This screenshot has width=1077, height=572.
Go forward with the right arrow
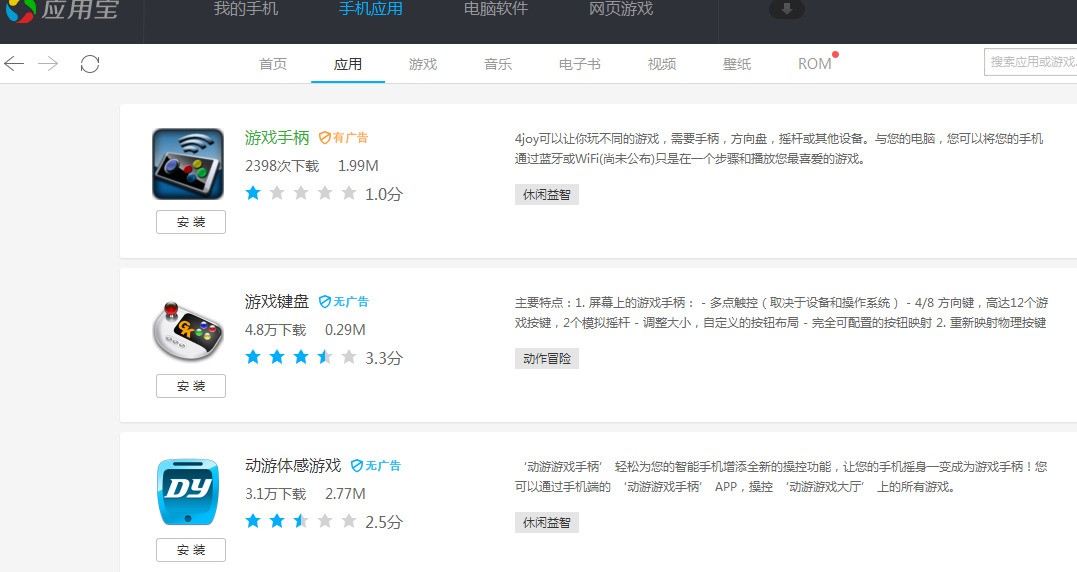coord(48,64)
